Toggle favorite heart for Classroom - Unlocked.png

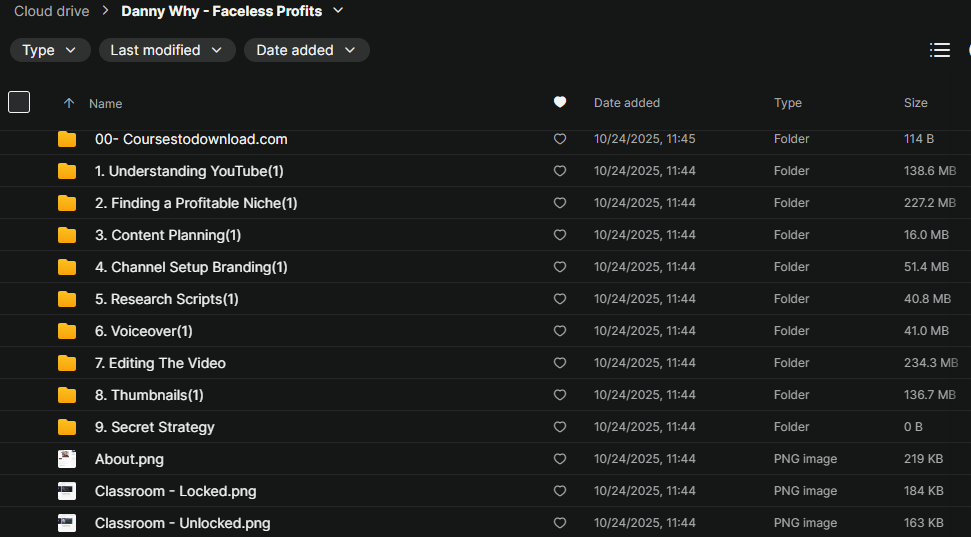click(x=560, y=523)
